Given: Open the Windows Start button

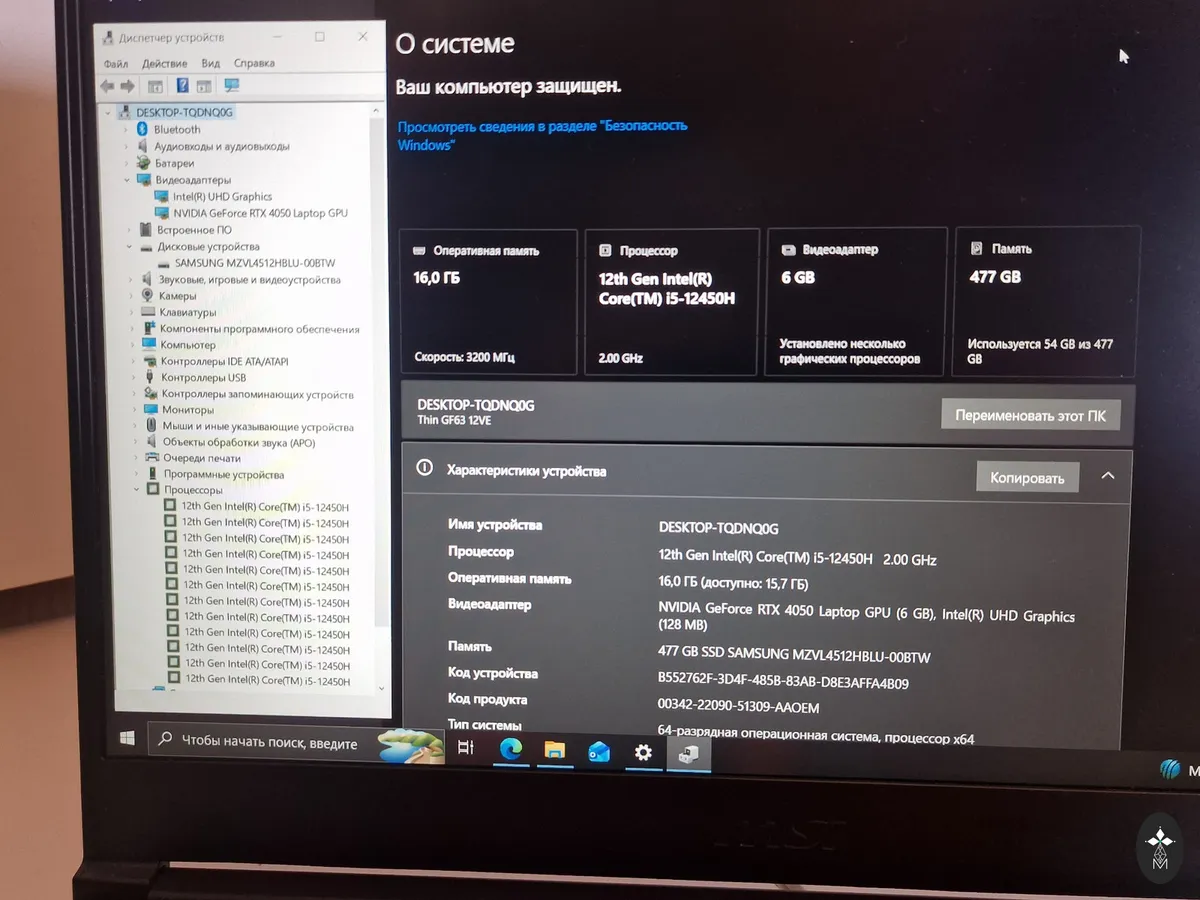Looking at the screenshot, I should point(127,739).
